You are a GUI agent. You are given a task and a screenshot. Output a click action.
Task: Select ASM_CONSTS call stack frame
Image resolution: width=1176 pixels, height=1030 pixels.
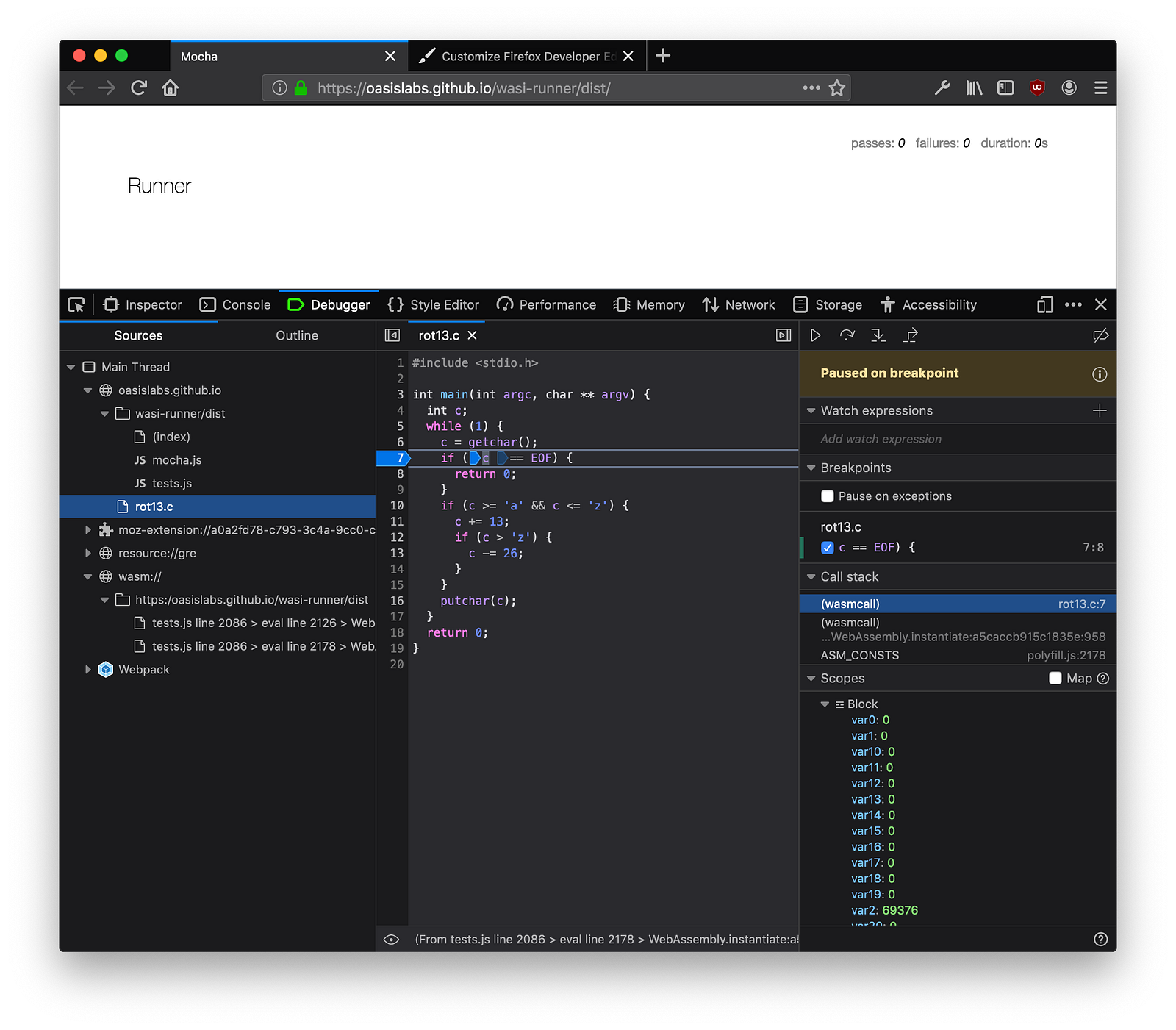(x=958, y=655)
